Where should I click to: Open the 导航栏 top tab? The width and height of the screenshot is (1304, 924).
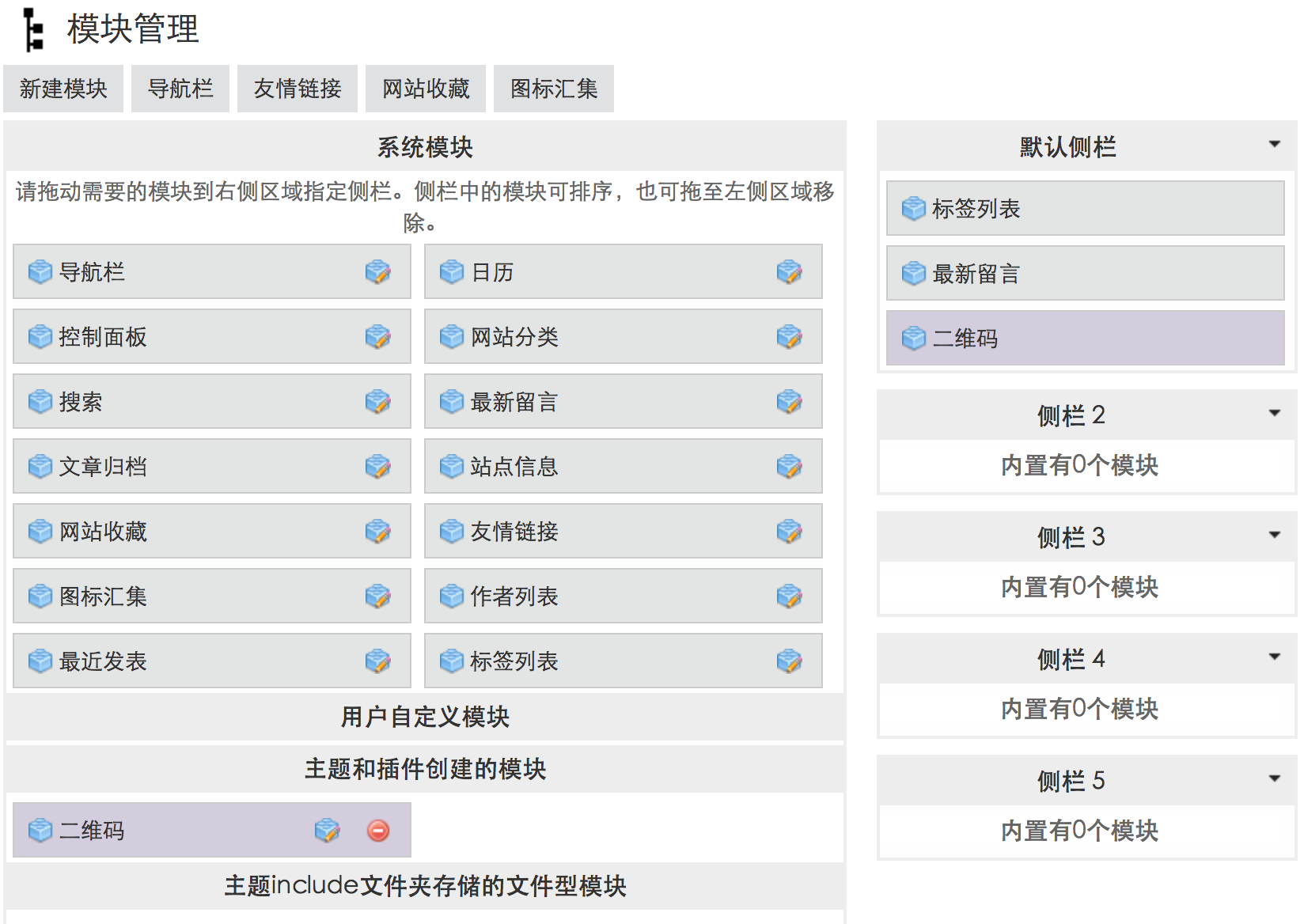click(180, 89)
